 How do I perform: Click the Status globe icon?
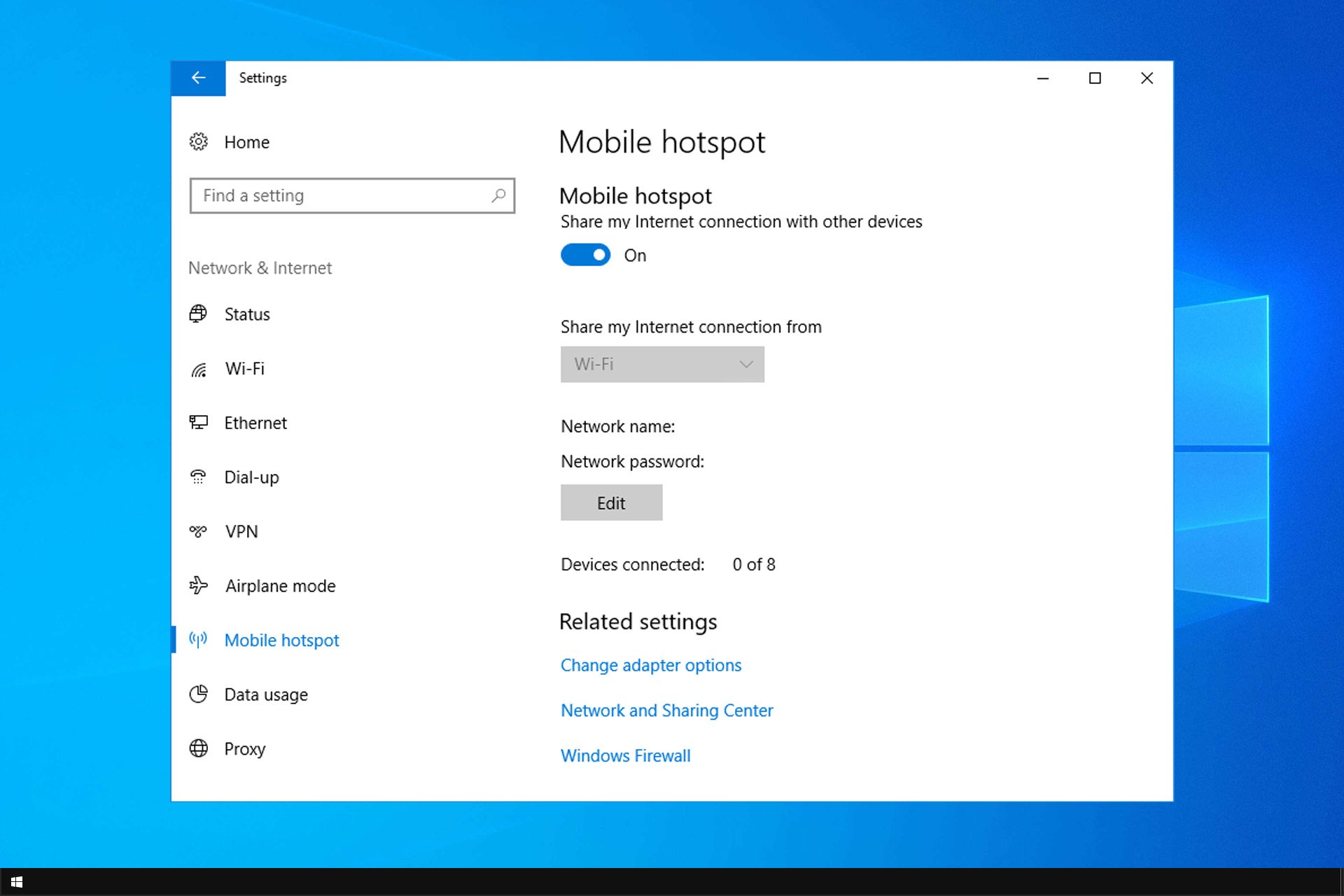click(x=199, y=314)
